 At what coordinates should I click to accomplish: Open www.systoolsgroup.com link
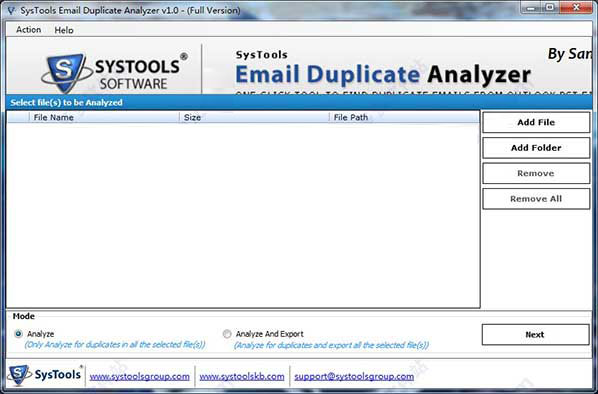[x=140, y=376]
